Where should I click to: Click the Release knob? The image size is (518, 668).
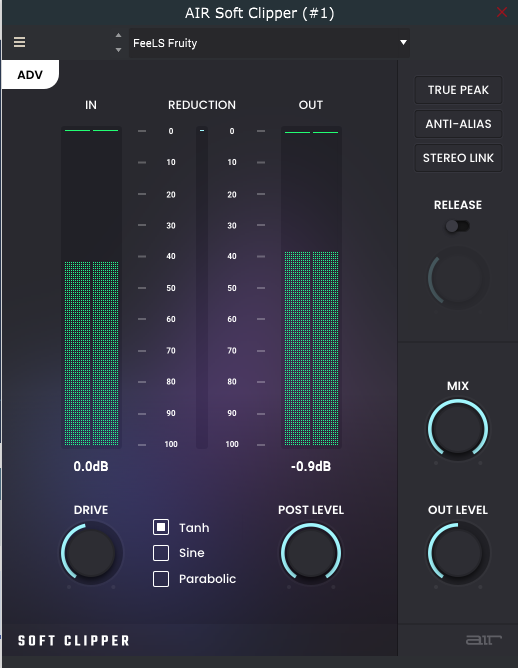(x=458, y=278)
